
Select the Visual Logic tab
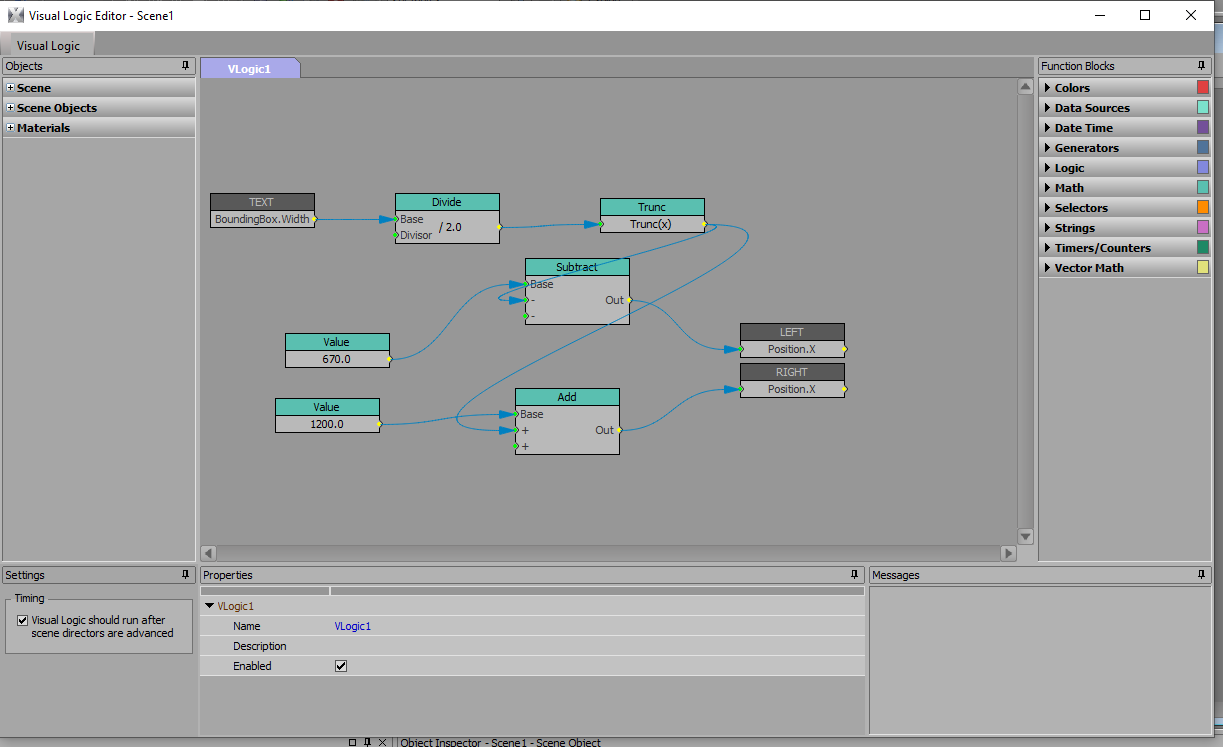(48, 45)
